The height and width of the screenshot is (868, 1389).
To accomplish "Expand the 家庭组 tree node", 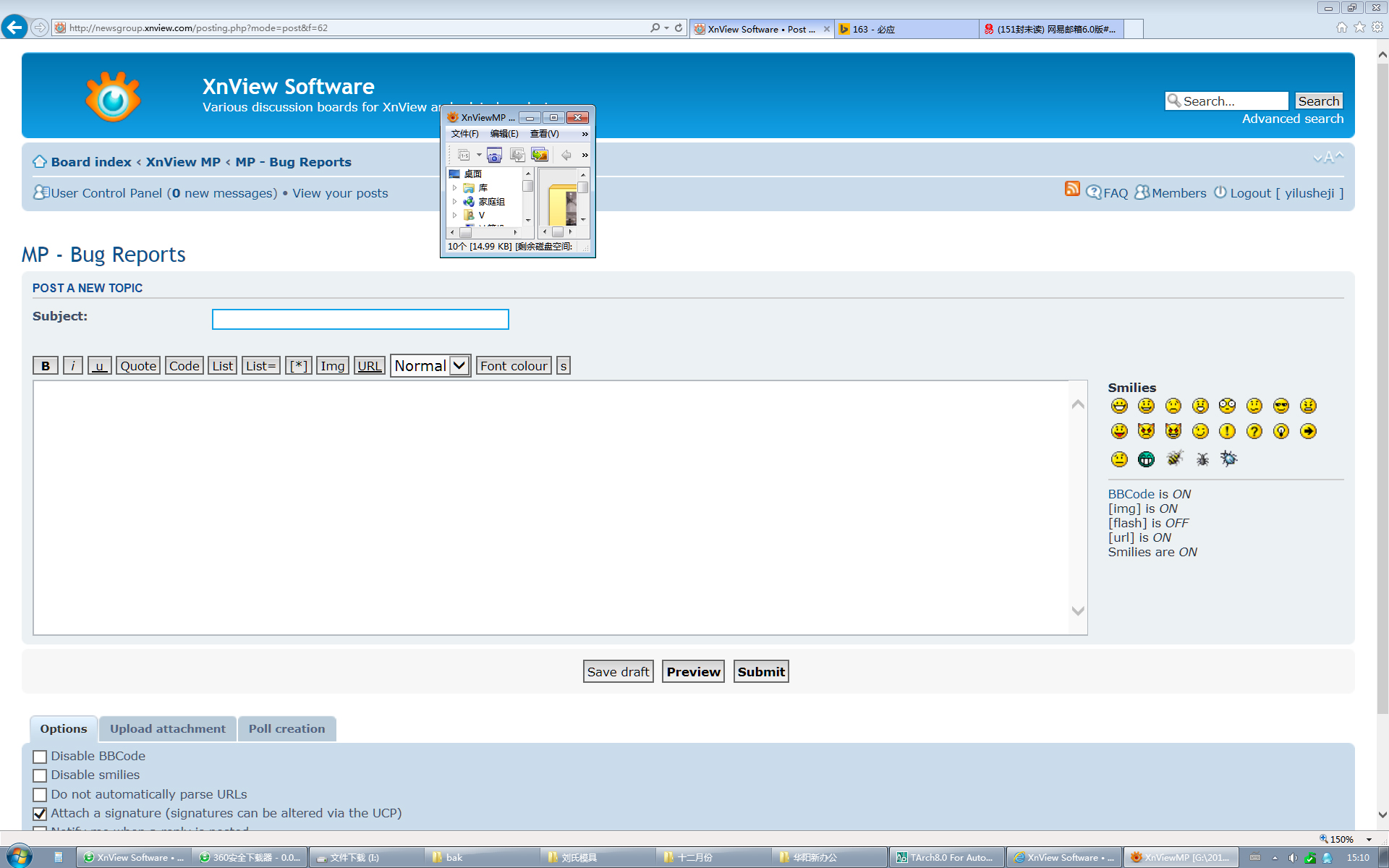I will [454, 202].
